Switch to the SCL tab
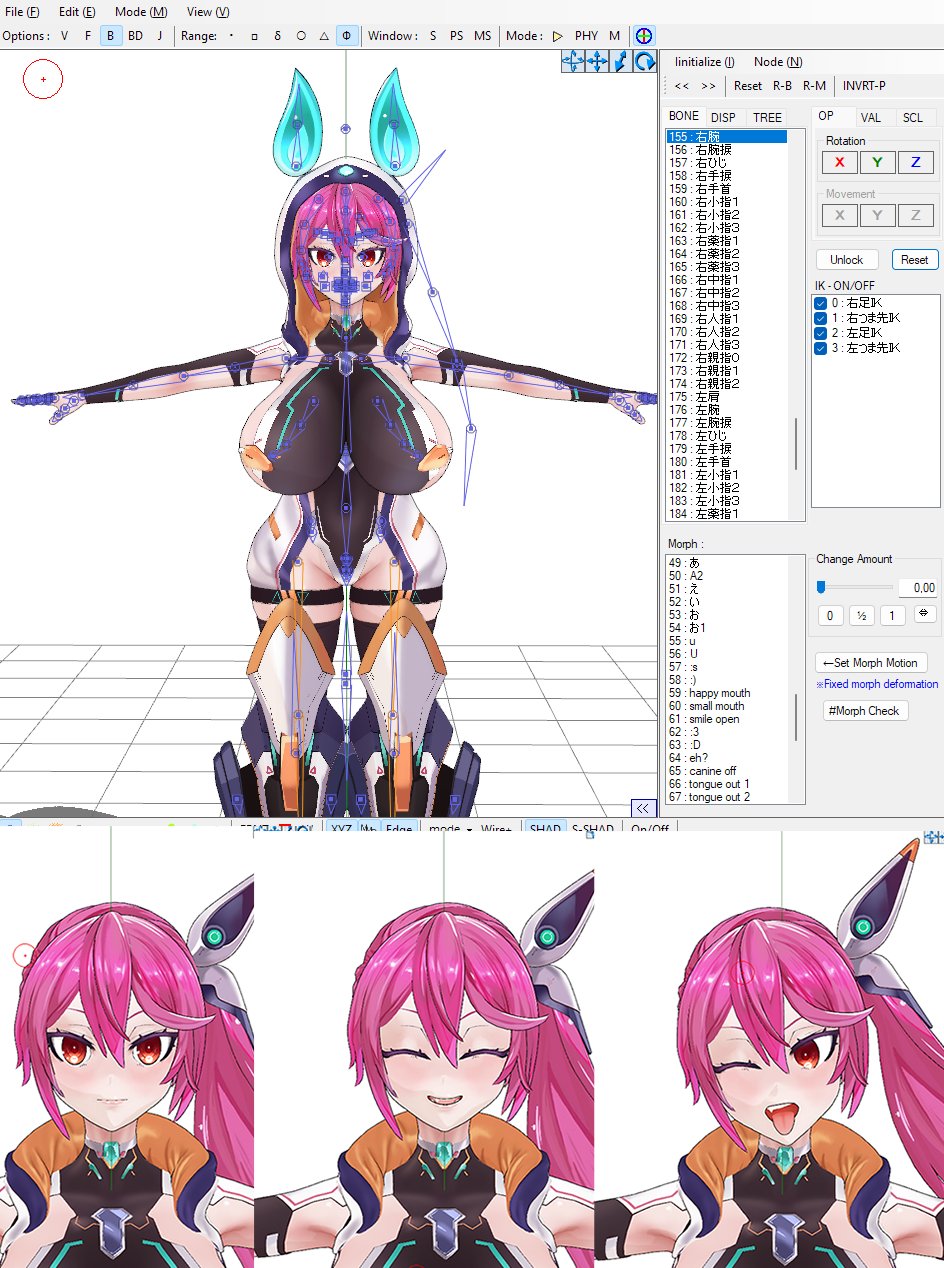944x1268 pixels. [913, 118]
